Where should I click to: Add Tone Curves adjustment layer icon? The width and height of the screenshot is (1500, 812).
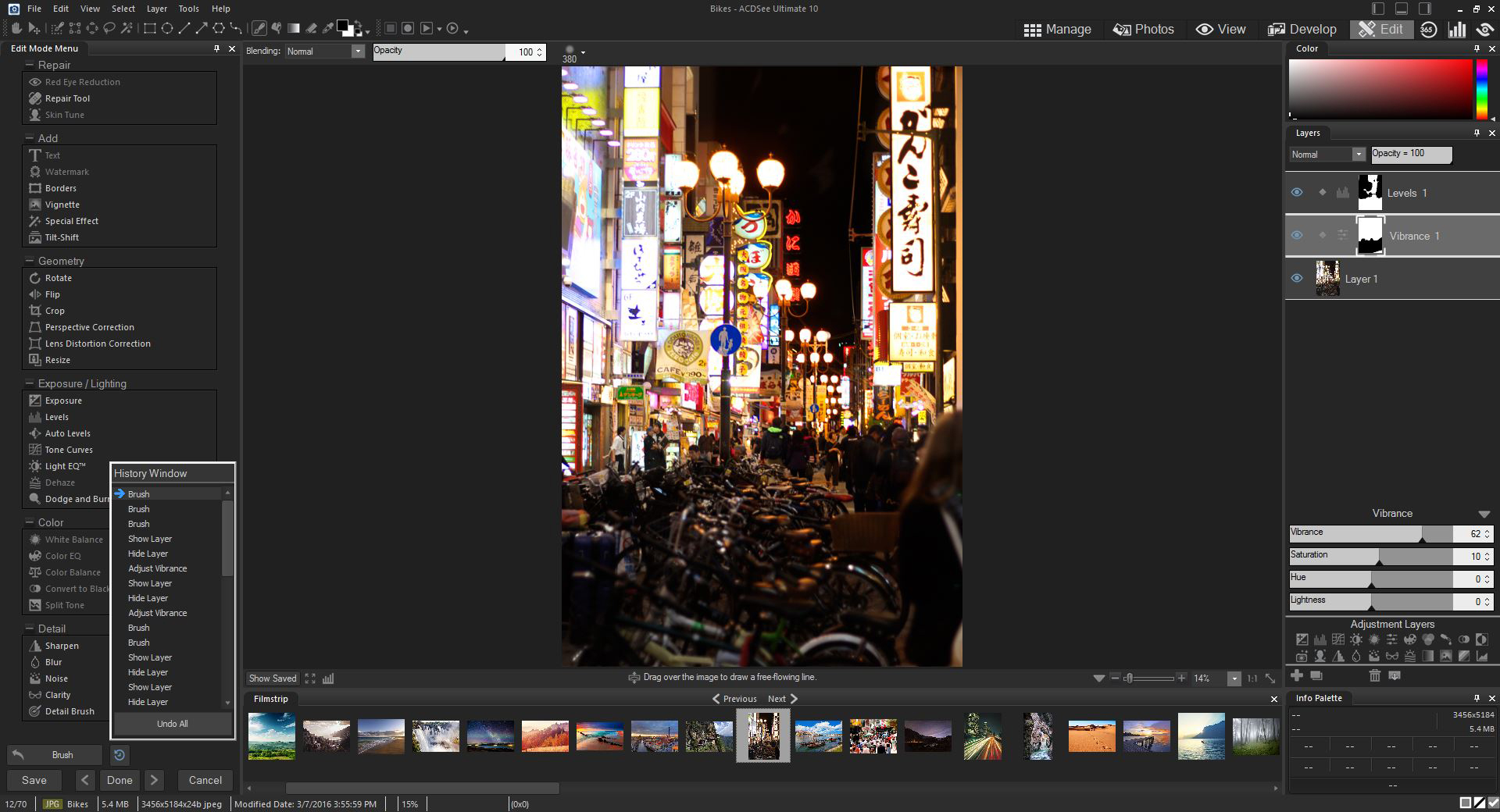point(1338,639)
